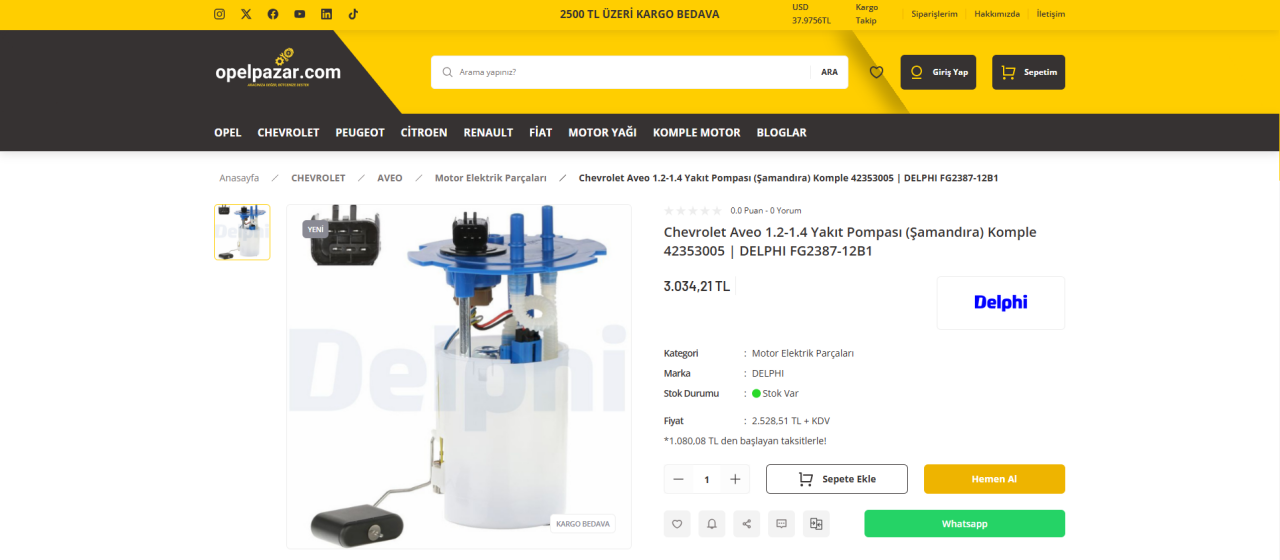Add product to favorites with heart button
The image size is (1280, 560).
pos(677,523)
